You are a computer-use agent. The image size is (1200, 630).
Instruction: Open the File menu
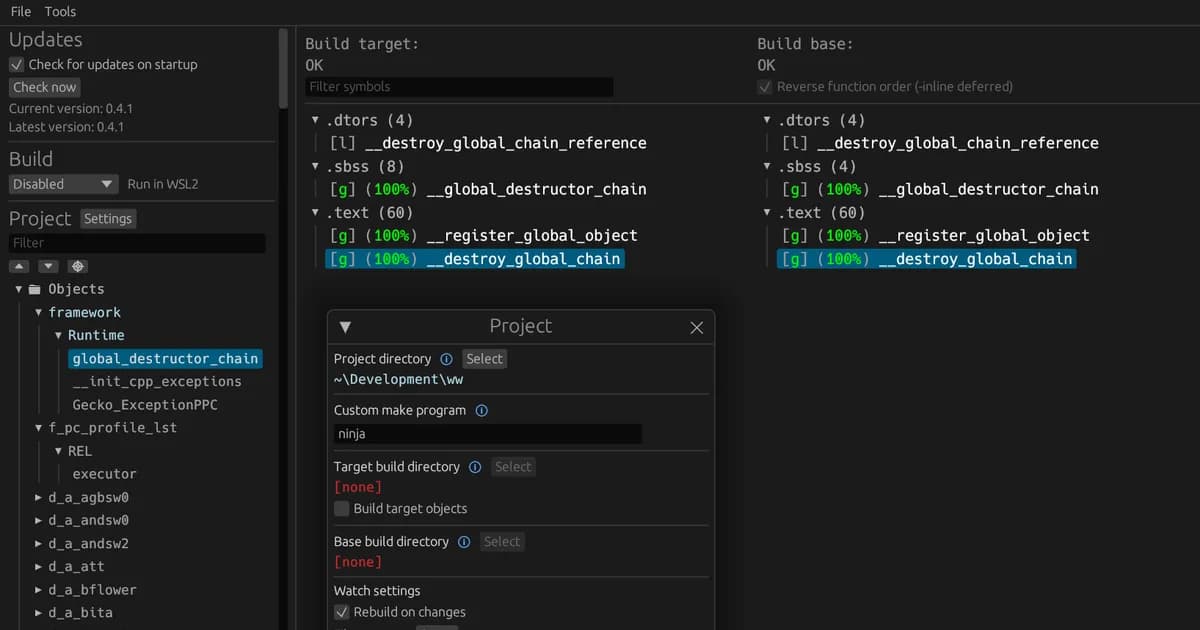pyautogui.click(x=21, y=12)
